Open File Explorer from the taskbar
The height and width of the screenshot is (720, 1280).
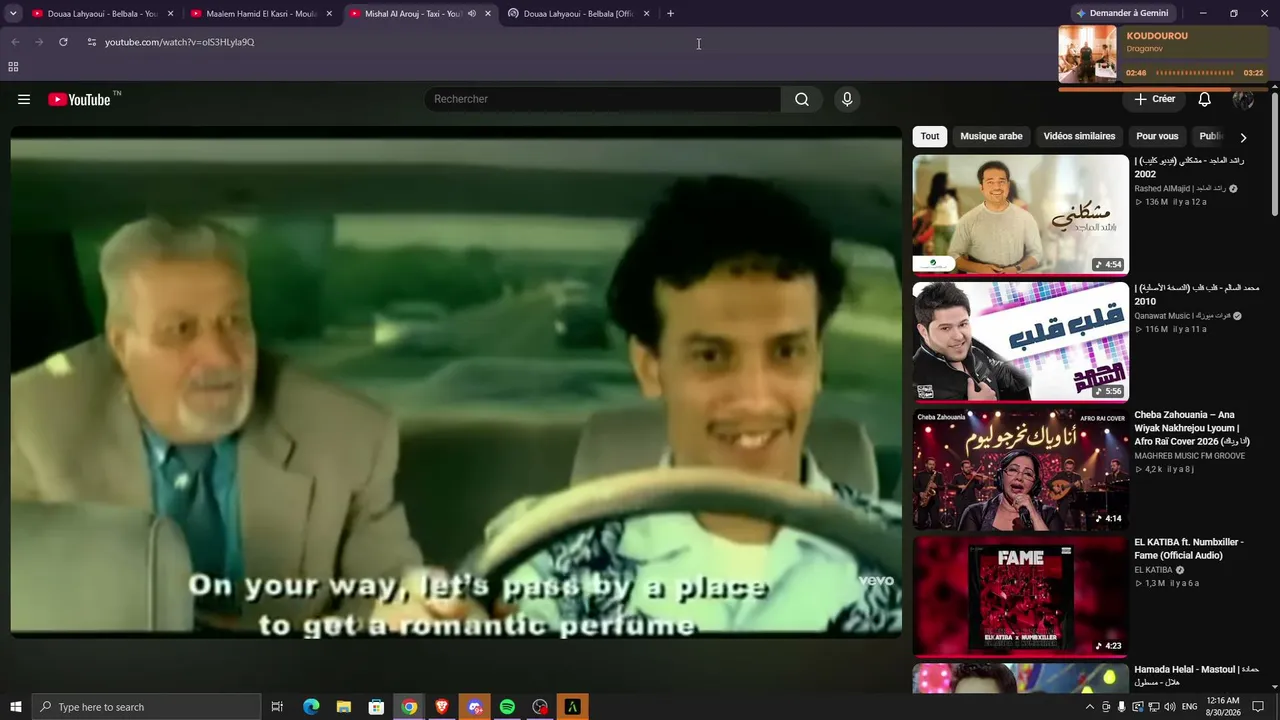[343, 707]
